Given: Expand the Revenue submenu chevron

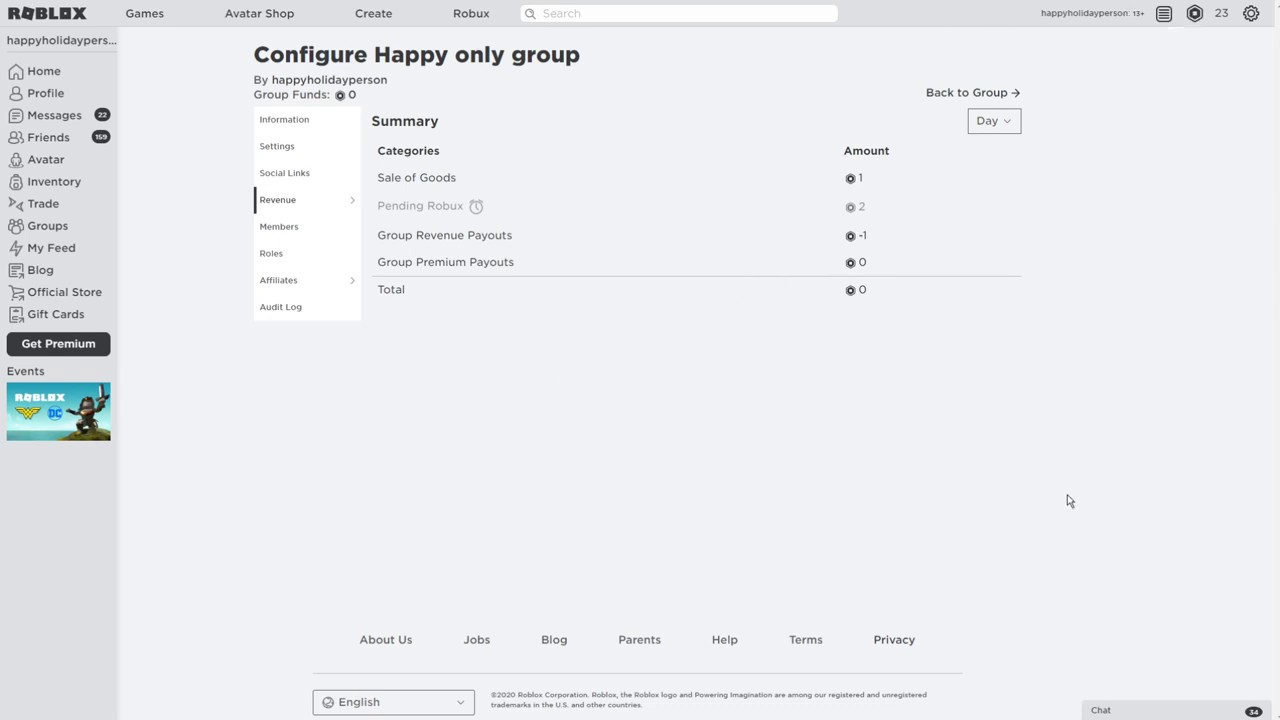Looking at the screenshot, I should coord(352,200).
